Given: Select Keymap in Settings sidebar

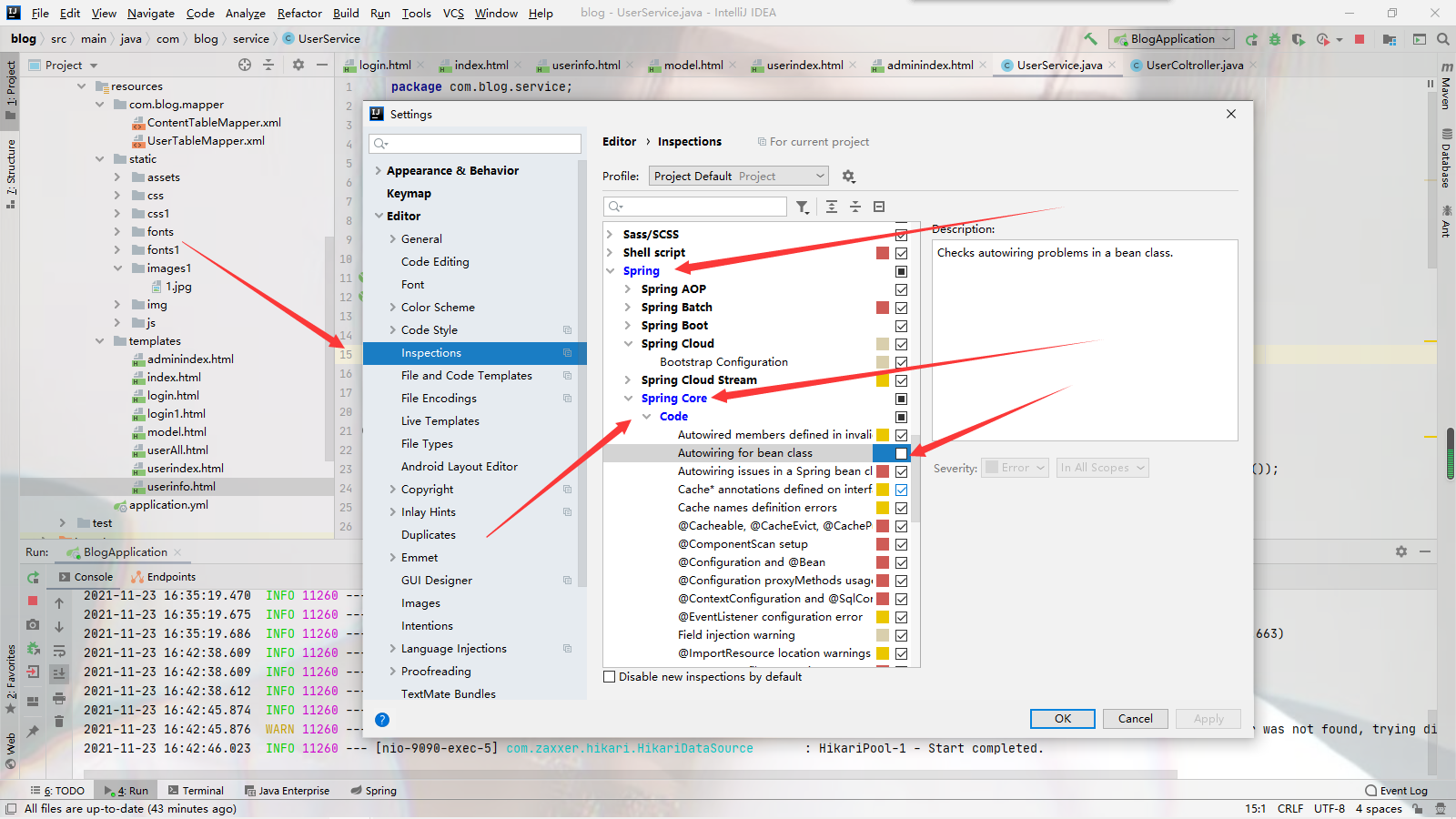Looking at the screenshot, I should point(409,194).
